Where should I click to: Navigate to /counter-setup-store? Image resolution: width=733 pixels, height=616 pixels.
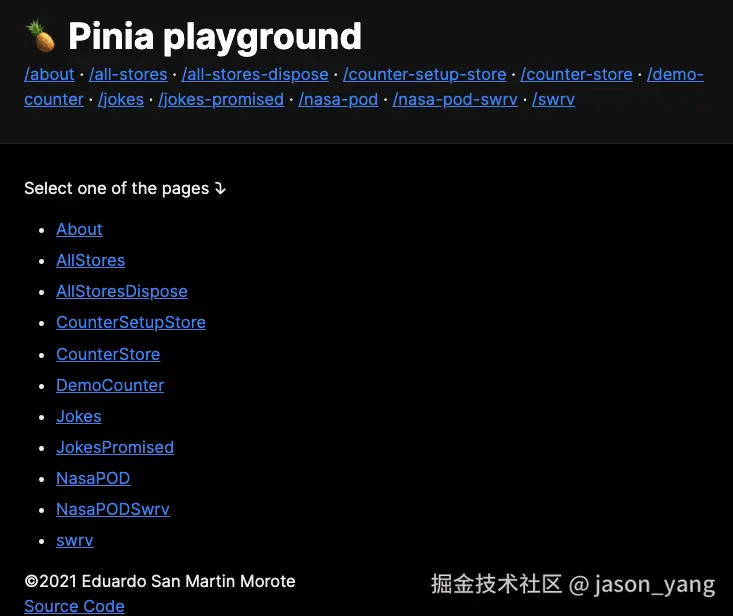pyautogui.click(x=424, y=74)
